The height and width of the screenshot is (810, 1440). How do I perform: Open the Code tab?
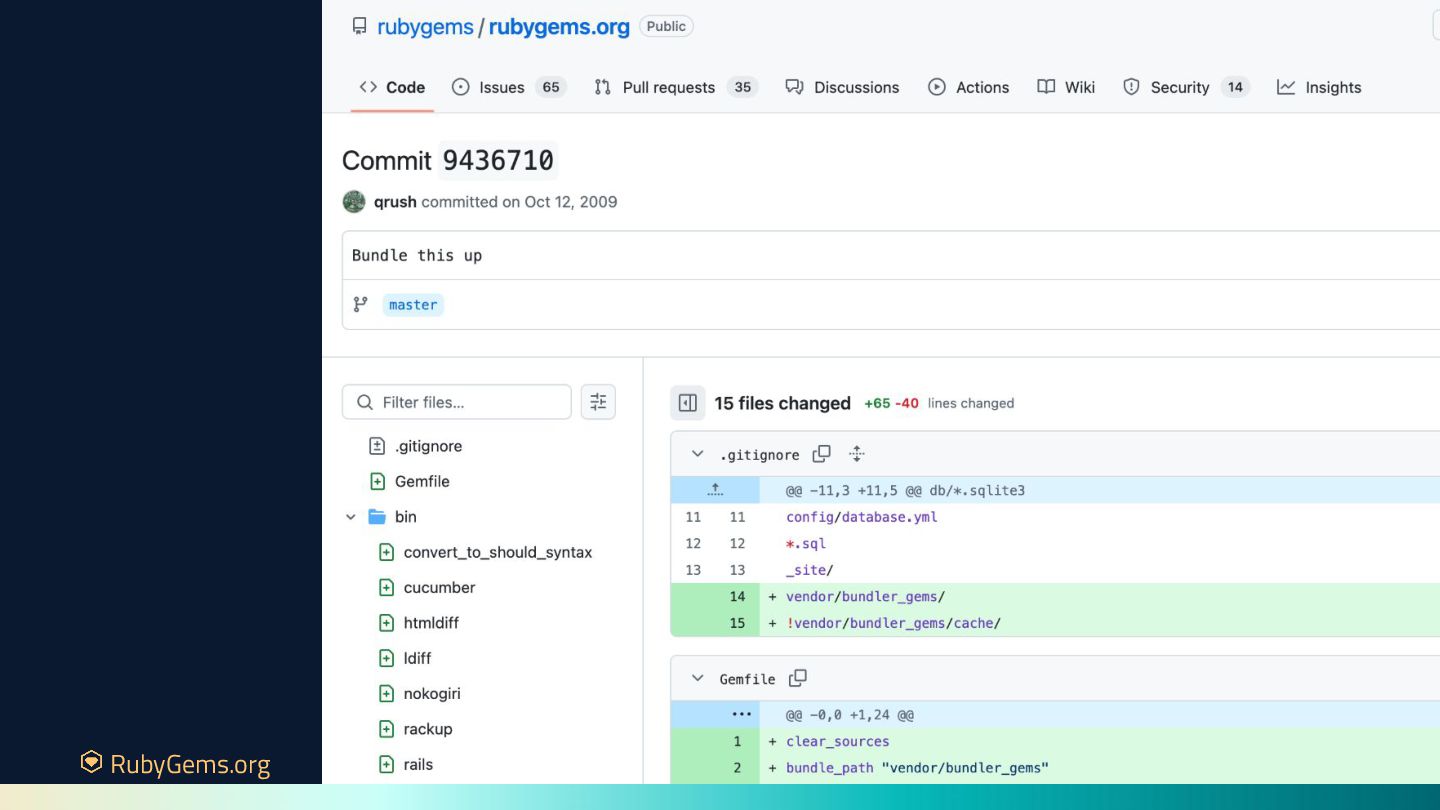coord(392,87)
